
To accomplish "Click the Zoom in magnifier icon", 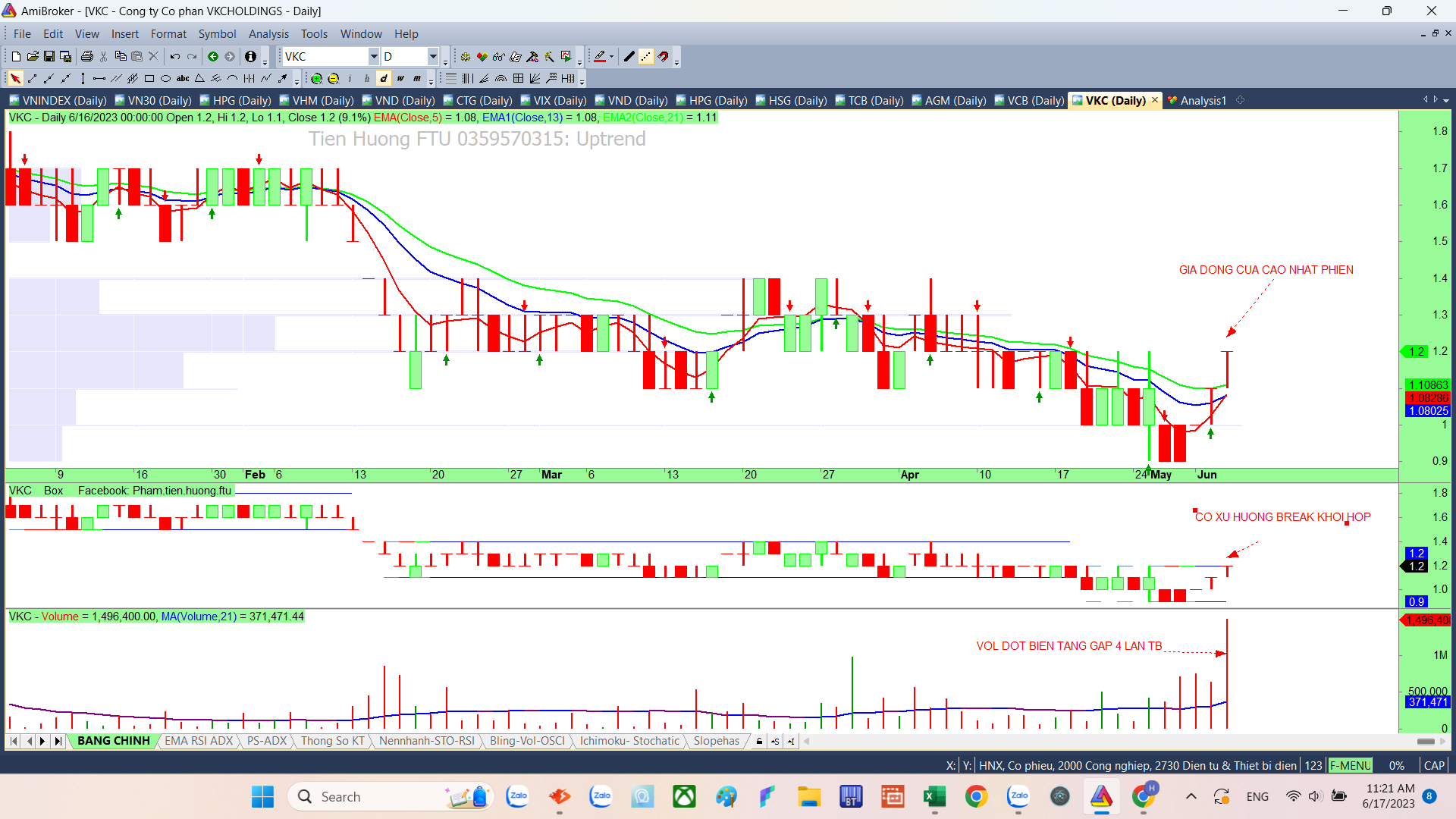I will point(317,79).
